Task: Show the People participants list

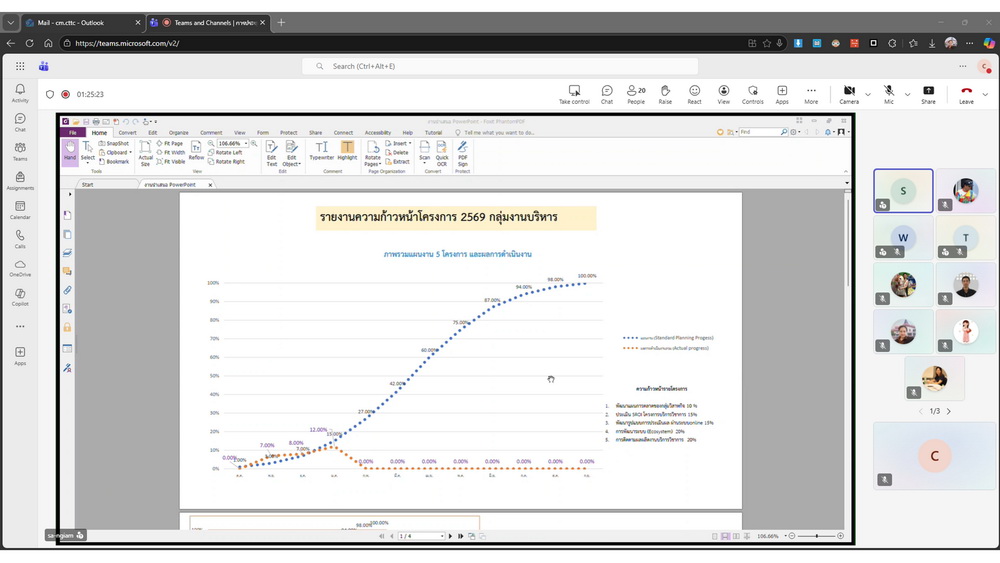Action: (x=636, y=94)
